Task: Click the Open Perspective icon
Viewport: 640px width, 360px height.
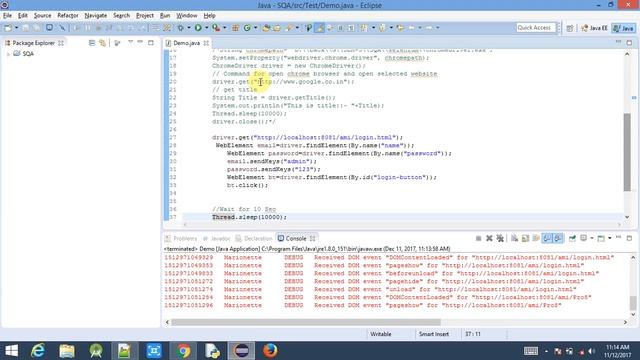Action: coord(570,28)
